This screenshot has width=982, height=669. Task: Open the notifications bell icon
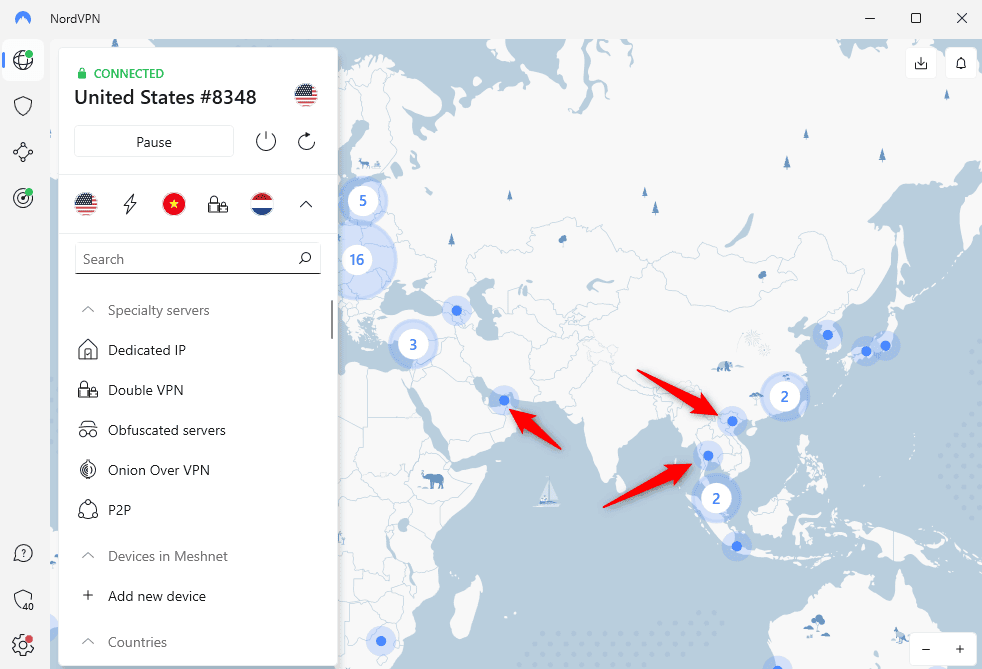(961, 64)
